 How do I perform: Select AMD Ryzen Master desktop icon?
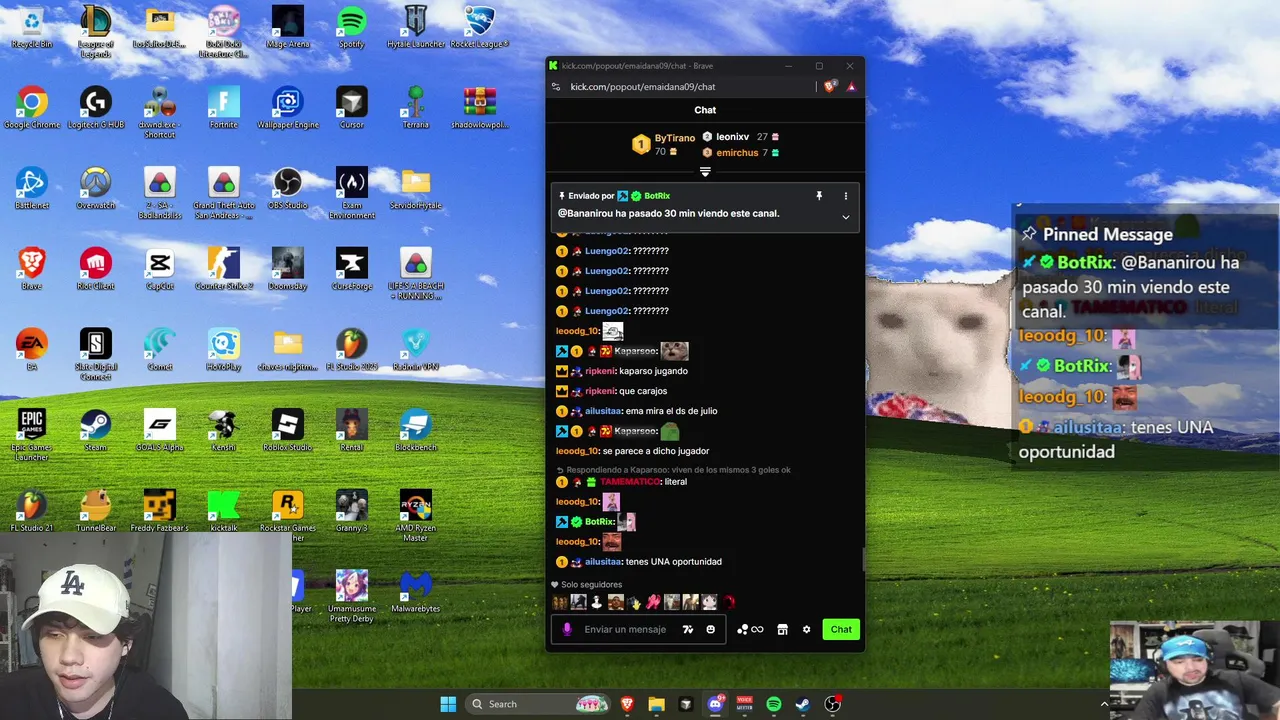[x=416, y=516]
